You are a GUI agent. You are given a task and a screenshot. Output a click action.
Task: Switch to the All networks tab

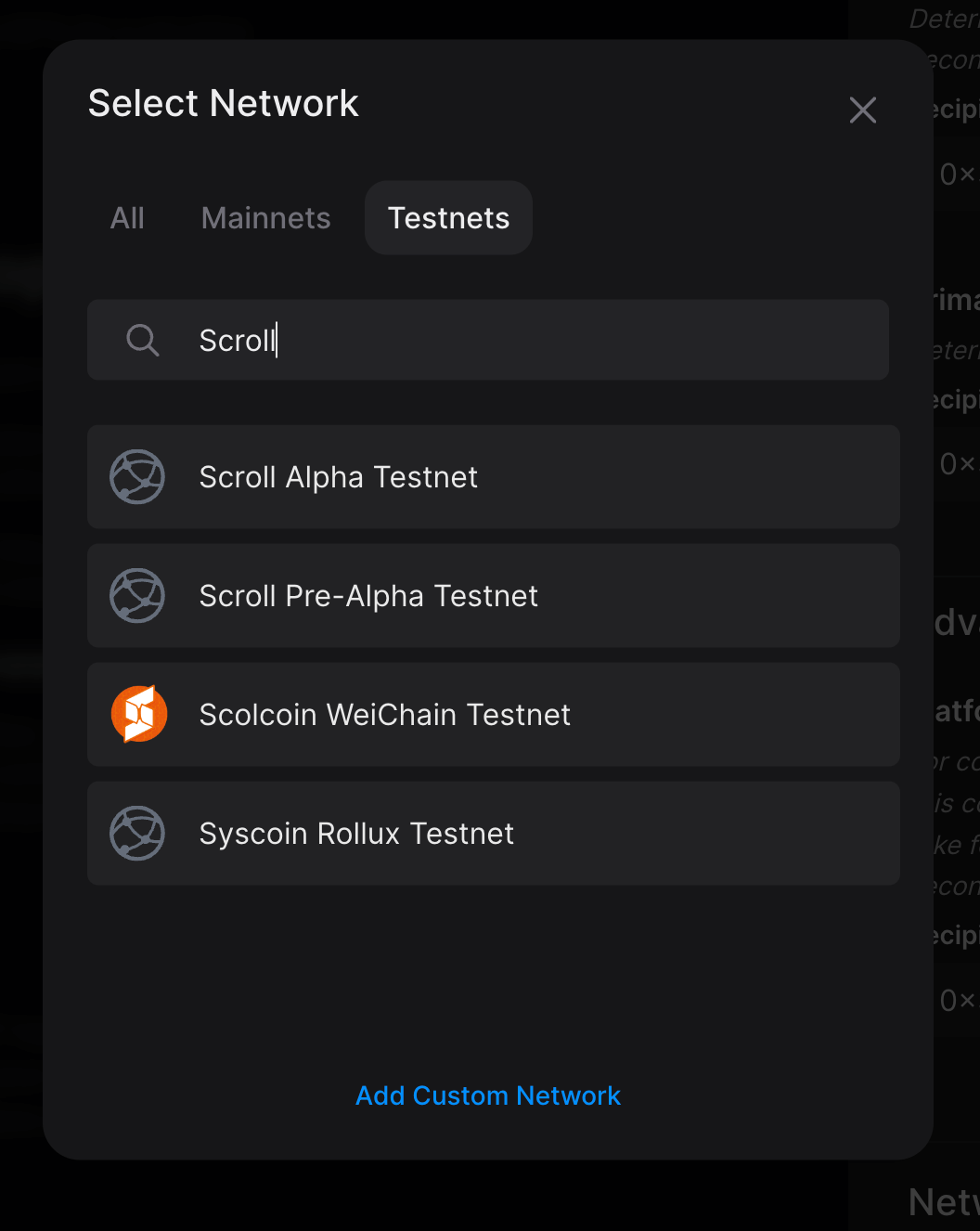click(x=127, y=217)
